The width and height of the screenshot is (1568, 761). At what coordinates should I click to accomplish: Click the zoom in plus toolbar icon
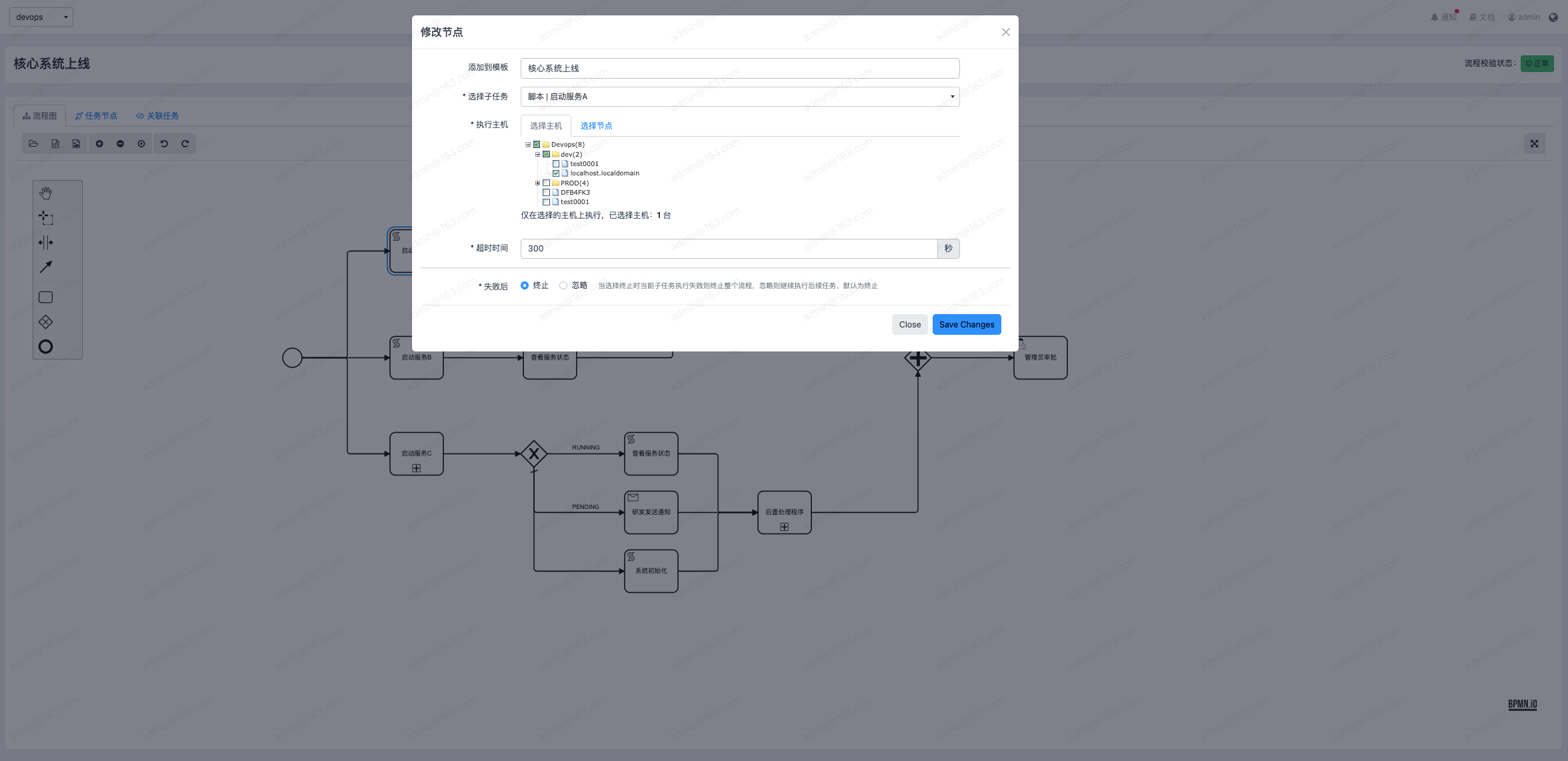point(99,144)
